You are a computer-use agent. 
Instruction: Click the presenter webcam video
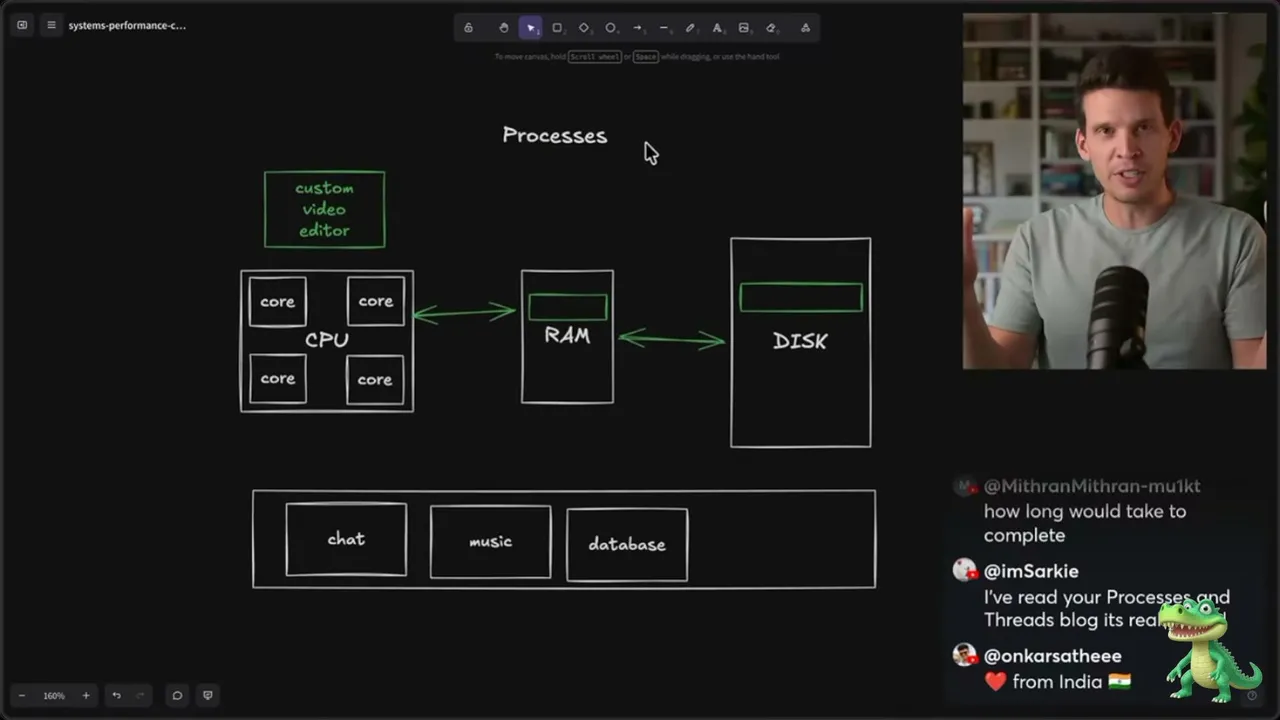[1114, 191]
